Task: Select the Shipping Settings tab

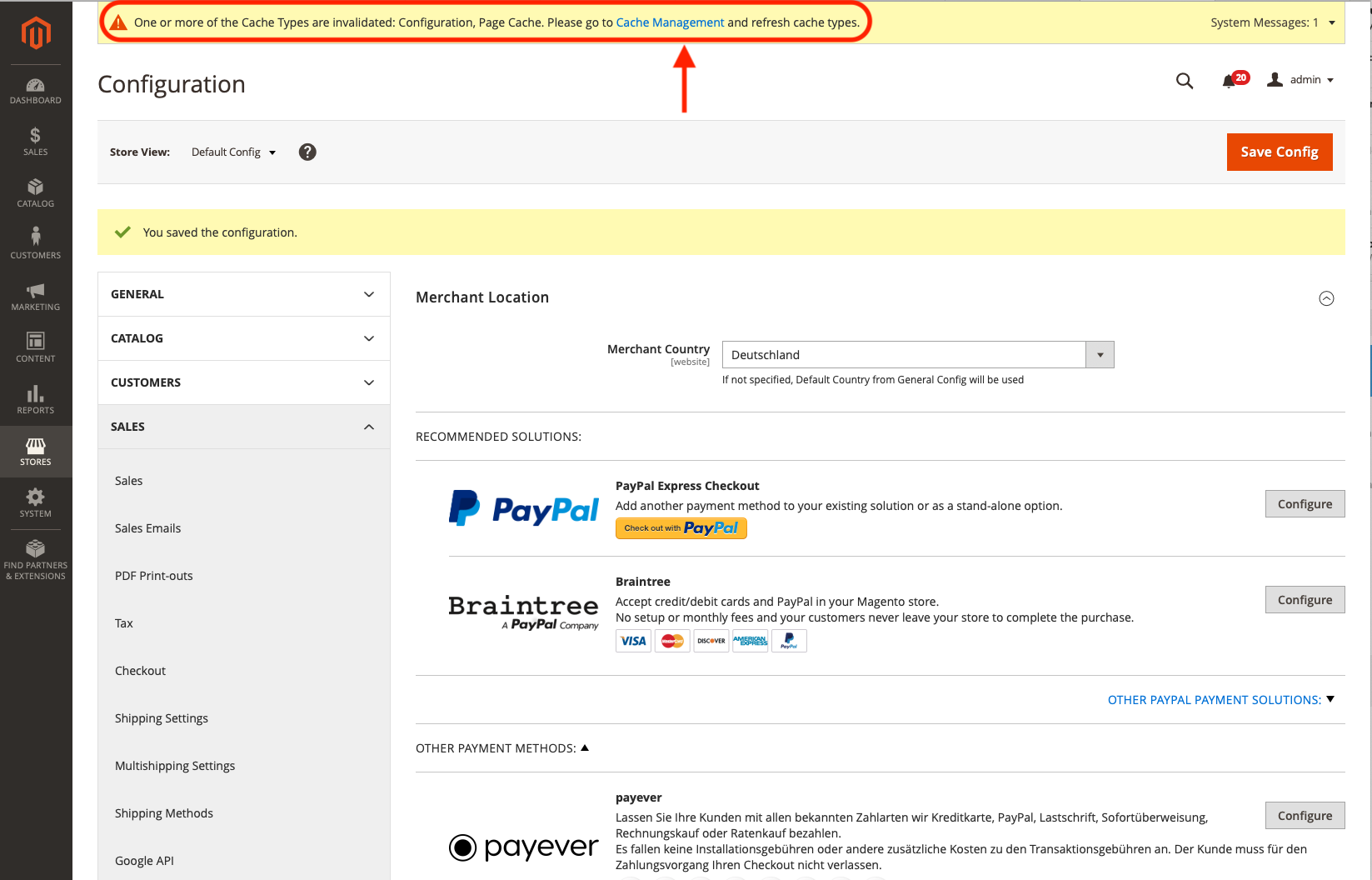Action: tap(162, 718)
